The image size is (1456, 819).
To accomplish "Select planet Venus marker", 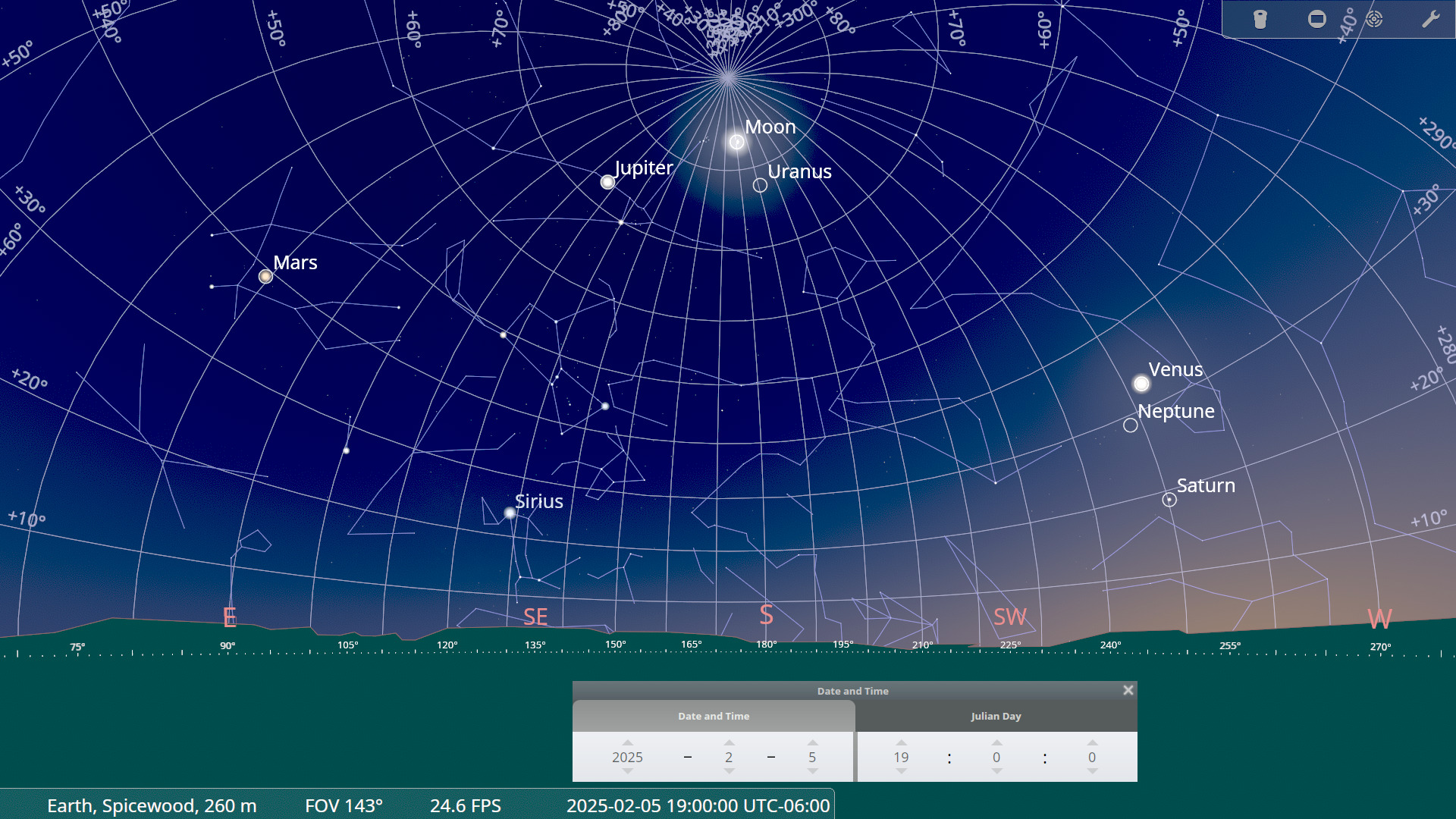I will [1141, 384].
